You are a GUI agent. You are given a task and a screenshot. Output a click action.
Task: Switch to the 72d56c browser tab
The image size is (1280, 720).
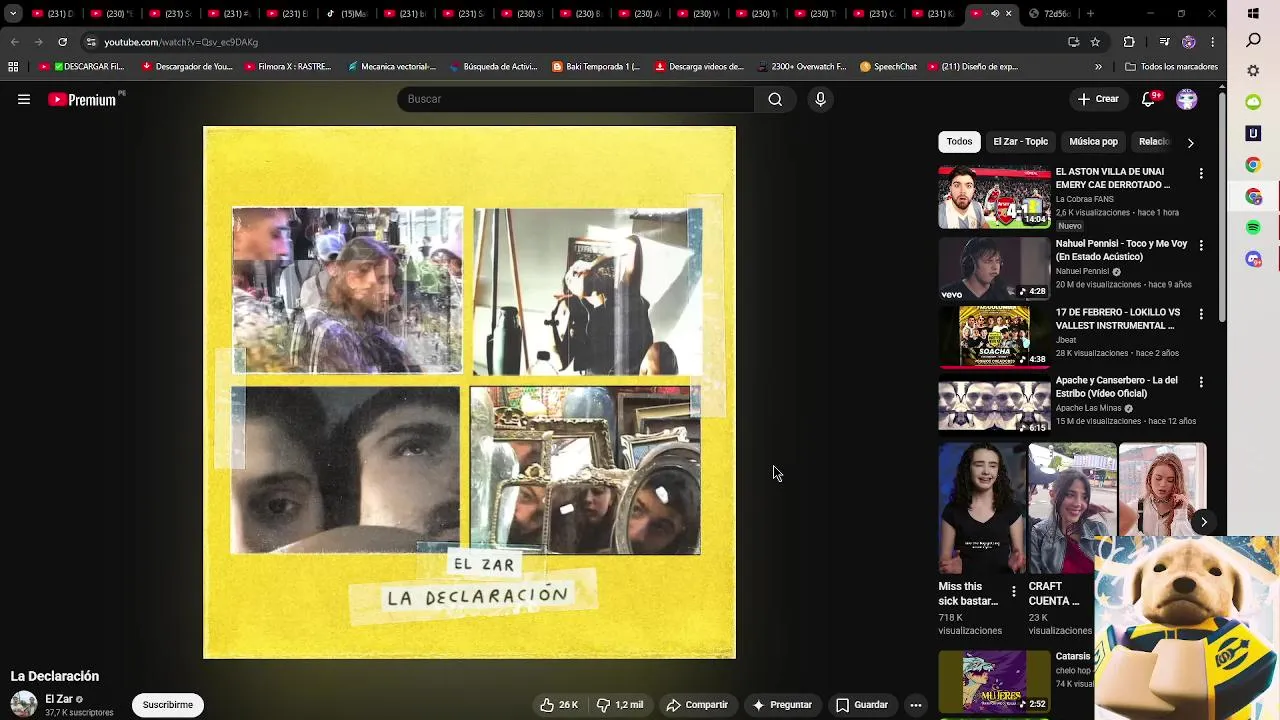[x=1051, y=14]
